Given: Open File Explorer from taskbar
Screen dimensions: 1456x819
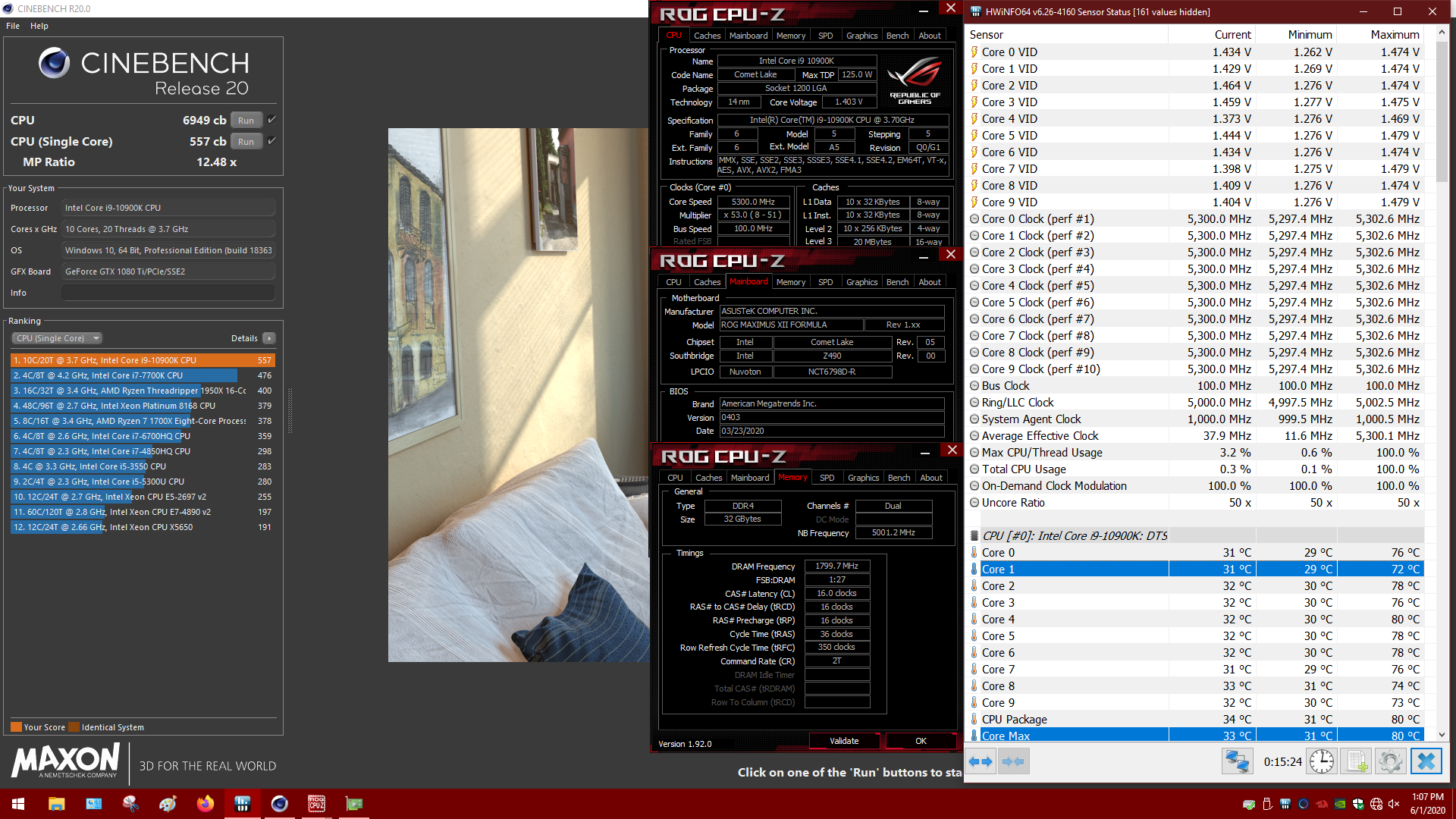Looking at the screenshot, I should [x=57, y=804].
